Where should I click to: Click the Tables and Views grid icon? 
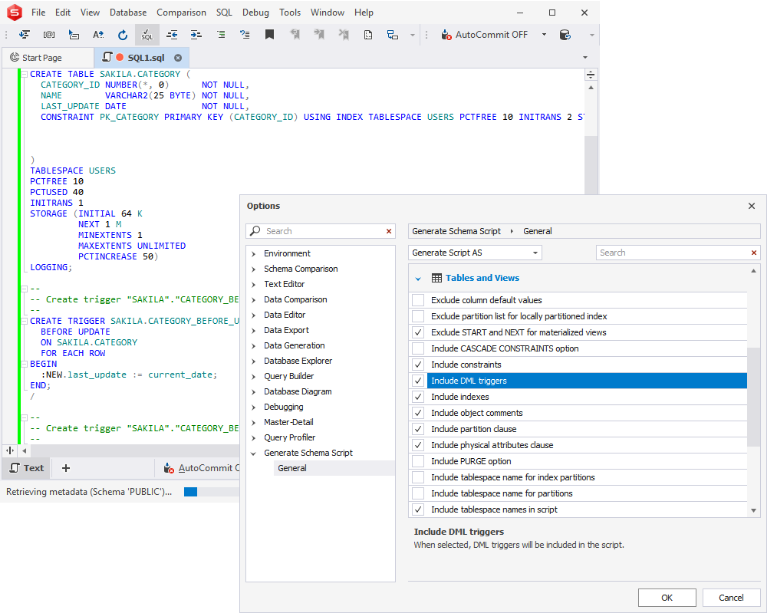point(437,278)
